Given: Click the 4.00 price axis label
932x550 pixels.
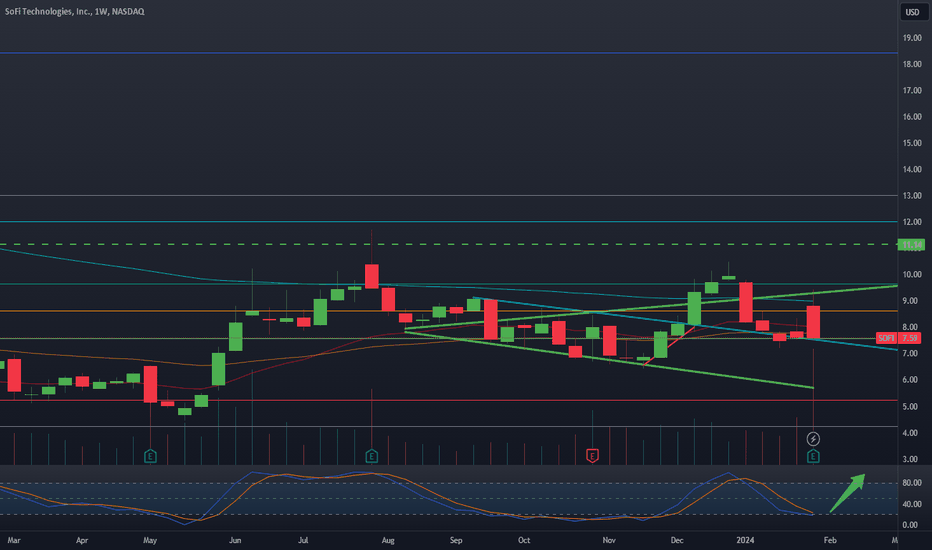Looking at the screenshot, I should (x=911, y=432).
